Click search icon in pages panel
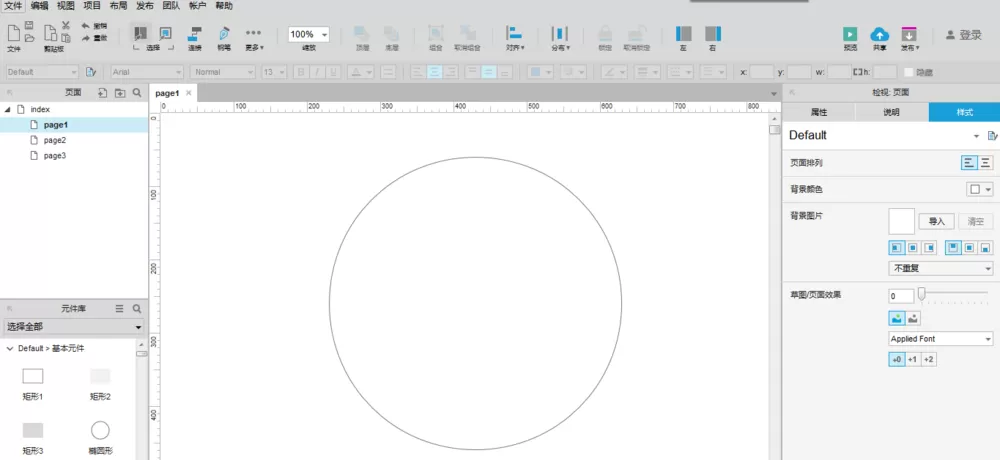Viewport: 1000px width, 460px height. point(137,93)
